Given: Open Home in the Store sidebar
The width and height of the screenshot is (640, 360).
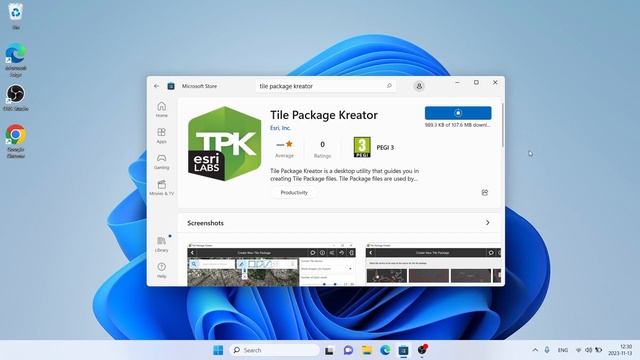Looking at the screenshot, I should tap(162, 109).
